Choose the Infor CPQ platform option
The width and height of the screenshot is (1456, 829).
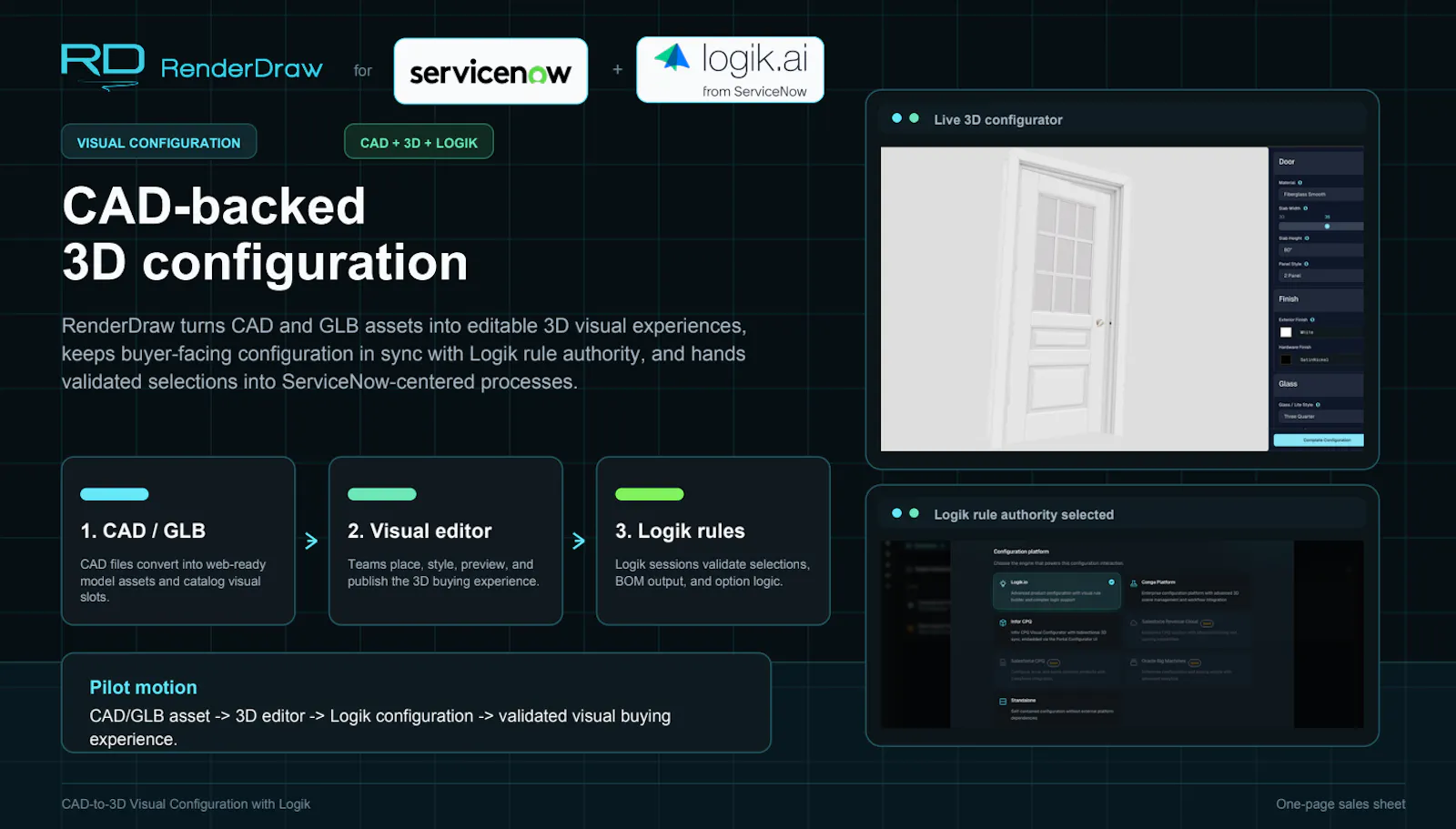pyautogui.click(x=1057, y=630)
